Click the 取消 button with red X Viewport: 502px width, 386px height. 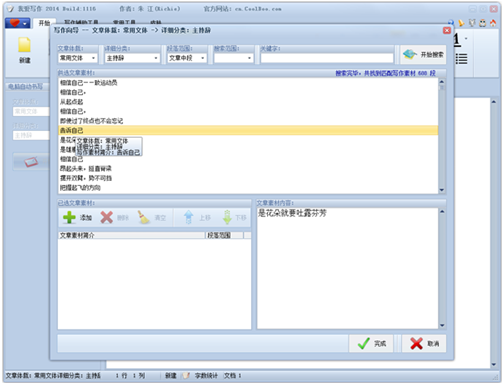click(424, 344)
